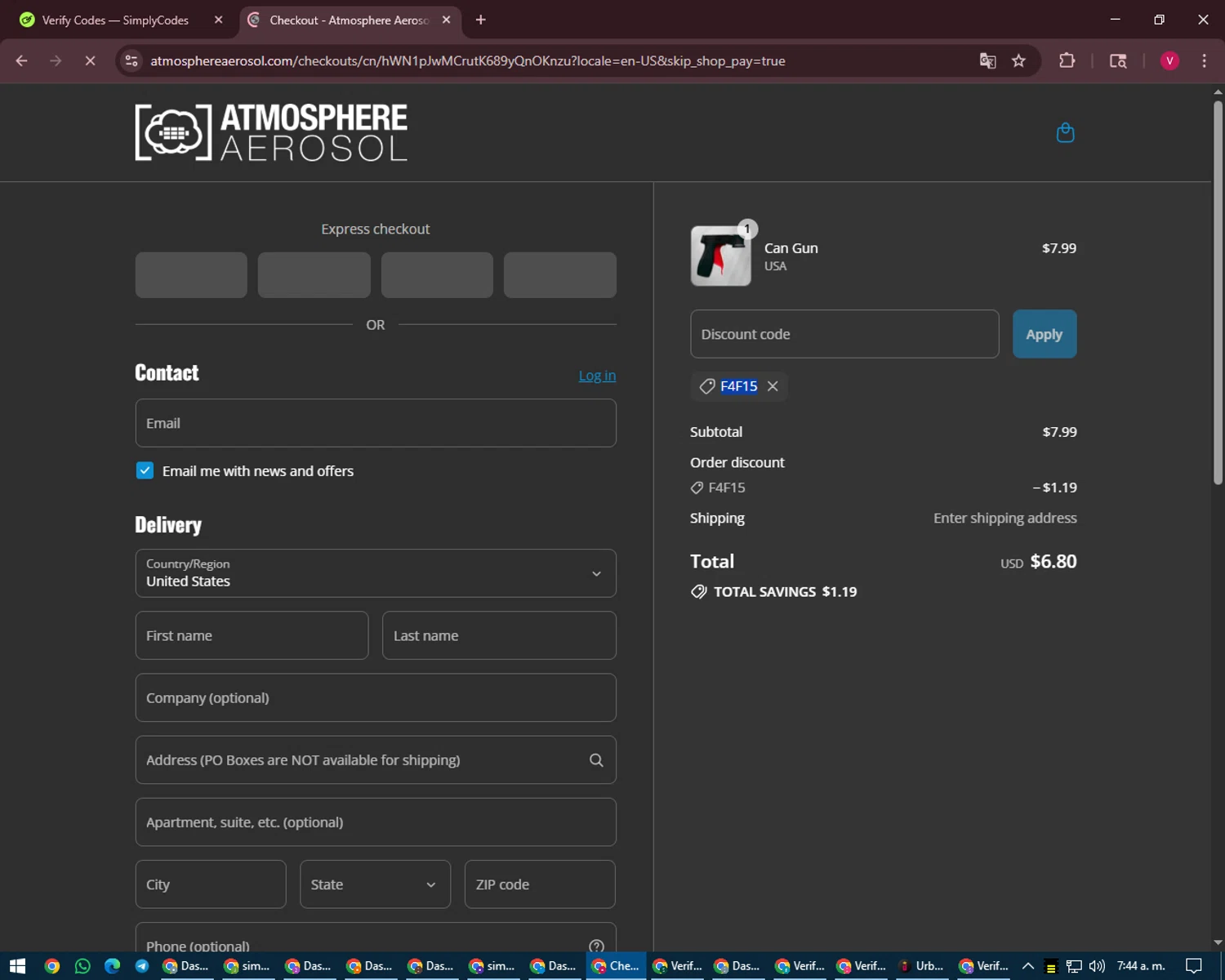Viewport: 1225px width, 980px height.
Task: Click the page vertical scrollbar thumb
Action: [x=1218, y=292]
